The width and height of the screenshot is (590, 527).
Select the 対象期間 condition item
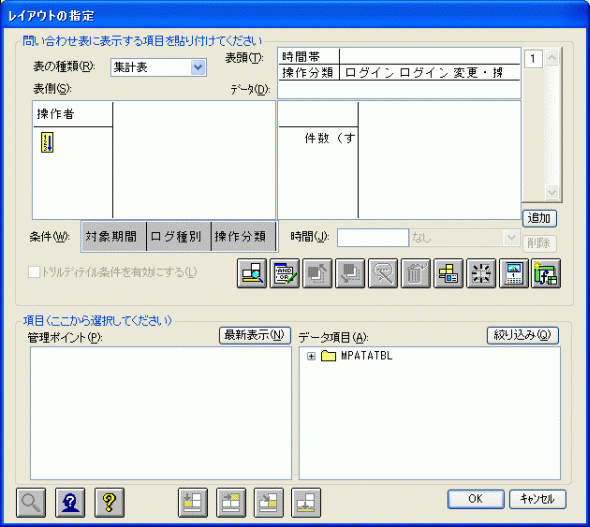pos(114,237)
